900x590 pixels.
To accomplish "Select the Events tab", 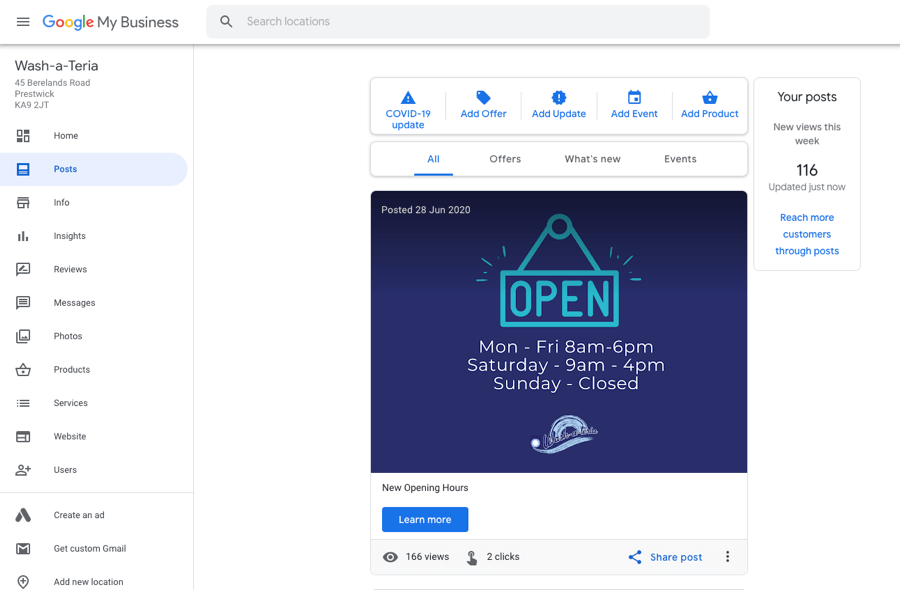I will [680, 159].
